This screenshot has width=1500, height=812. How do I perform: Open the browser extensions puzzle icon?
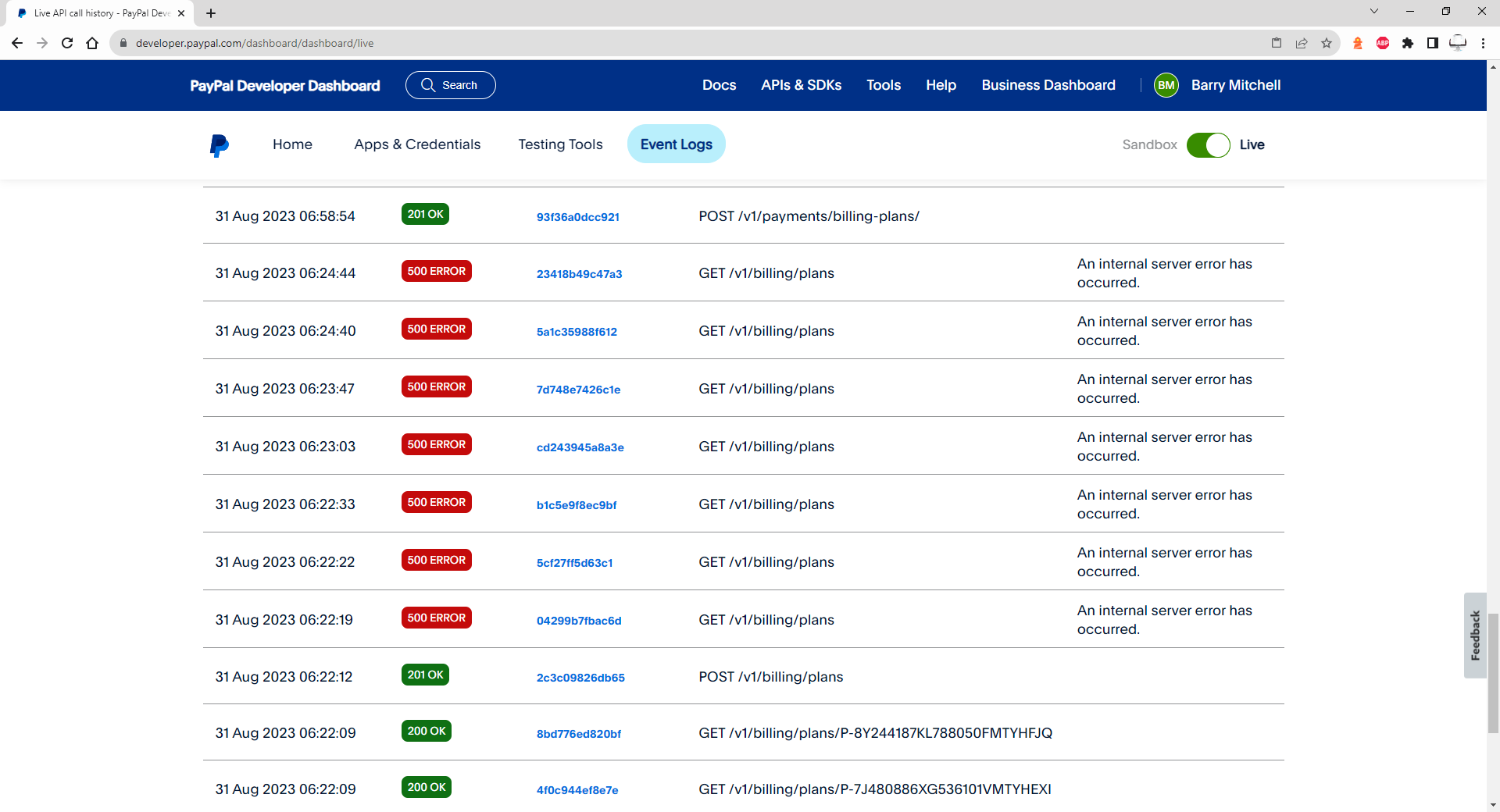1408,43
